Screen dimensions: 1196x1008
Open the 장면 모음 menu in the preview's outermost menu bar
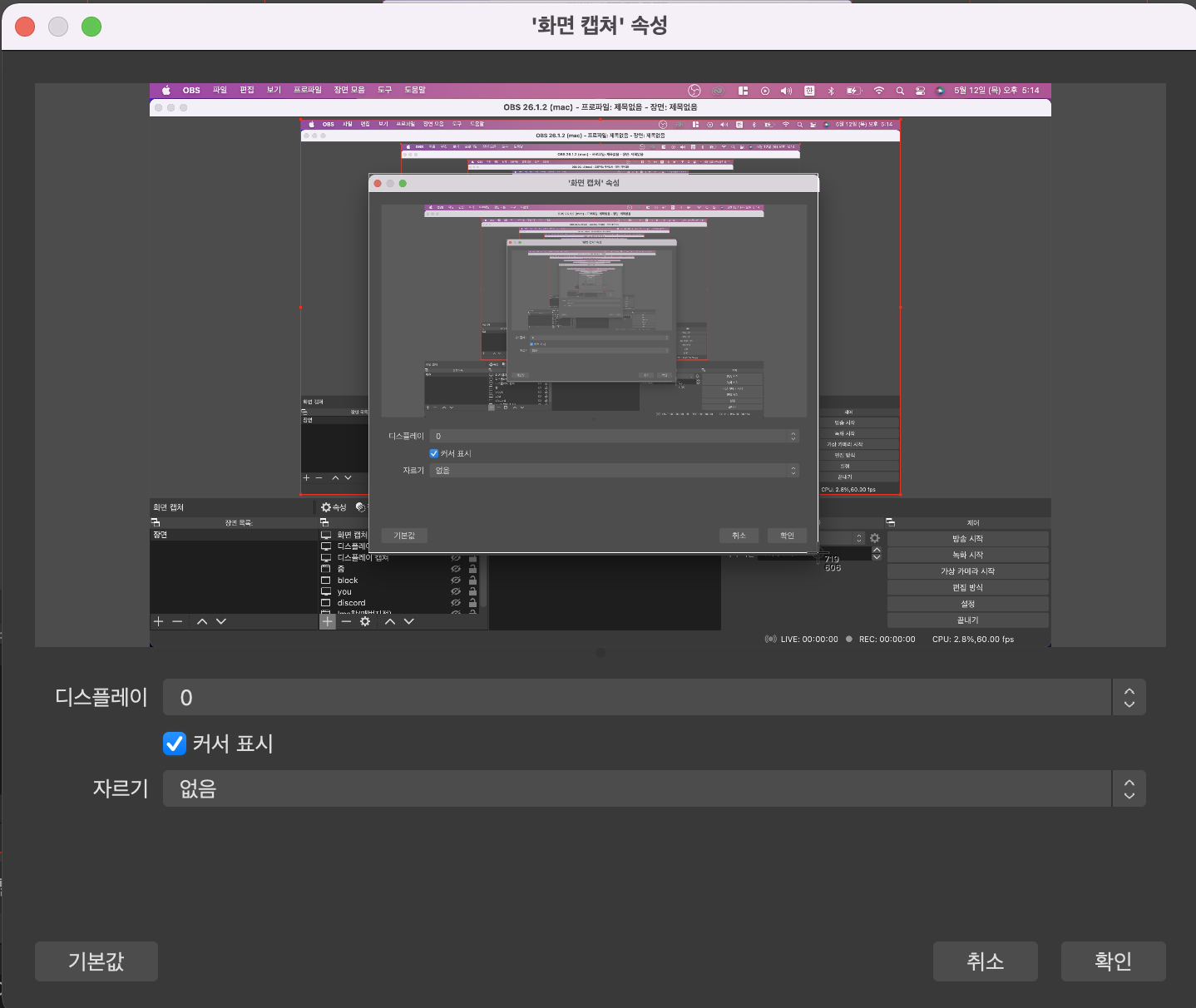point(349,90)
